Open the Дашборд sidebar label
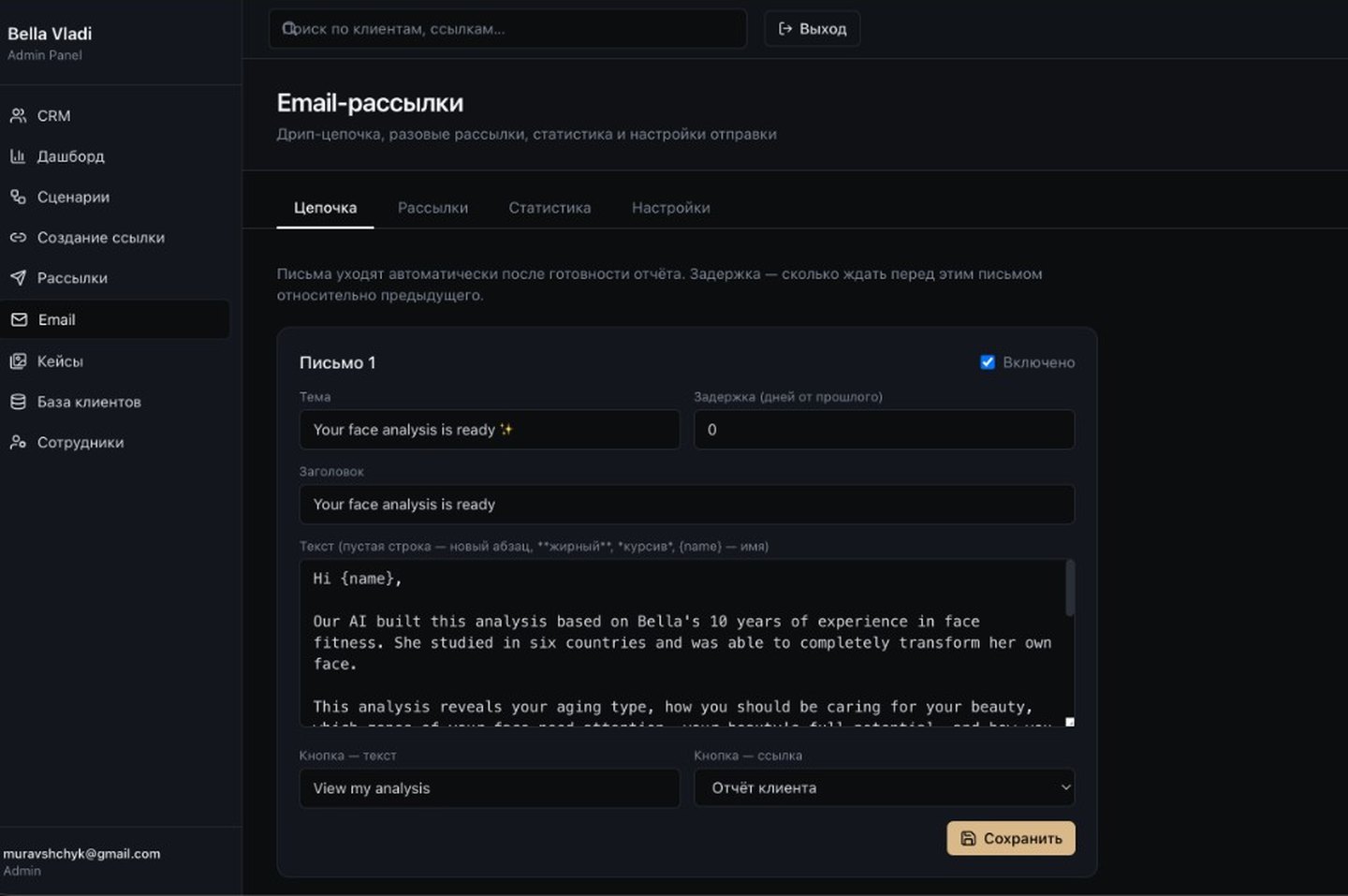The width and height of the screenshot is (1348, 896). (x=71, y=156)
